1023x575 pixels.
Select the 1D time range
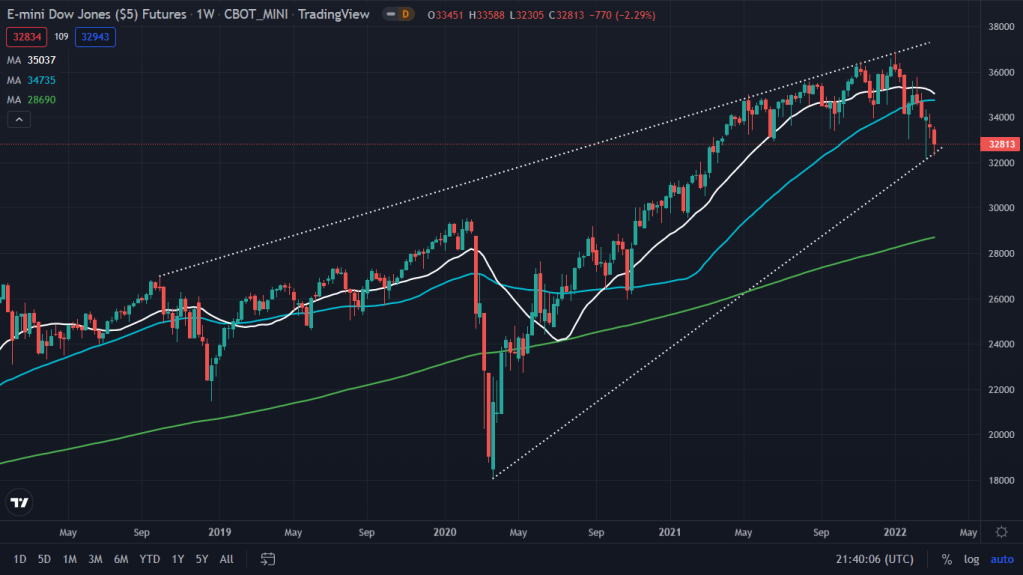coord(19,558)
